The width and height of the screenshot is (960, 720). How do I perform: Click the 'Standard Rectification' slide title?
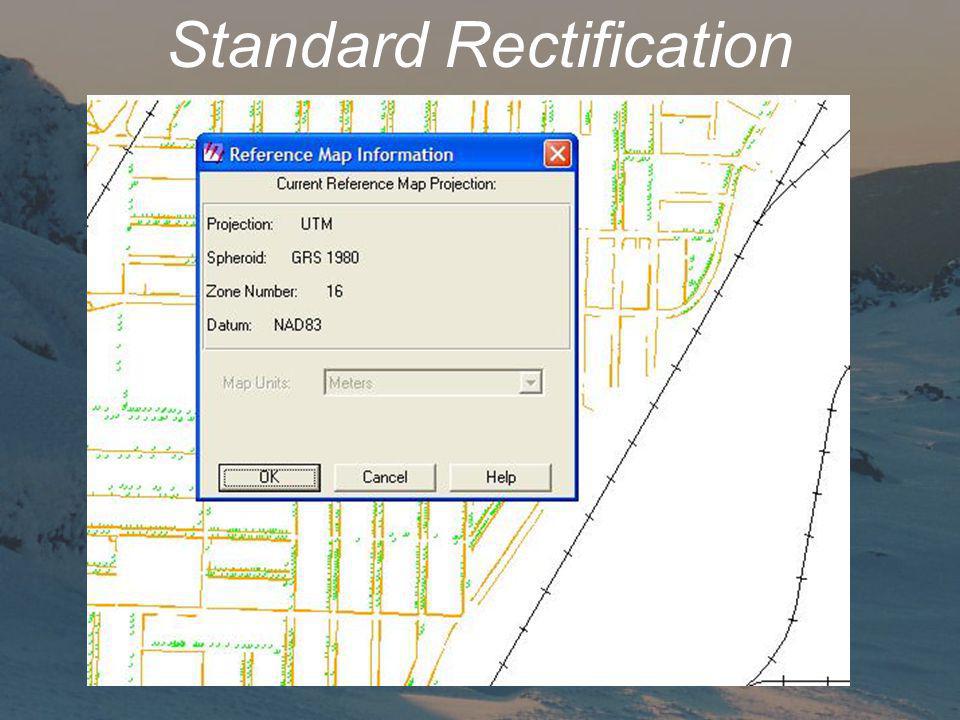[x=481, y=45]
